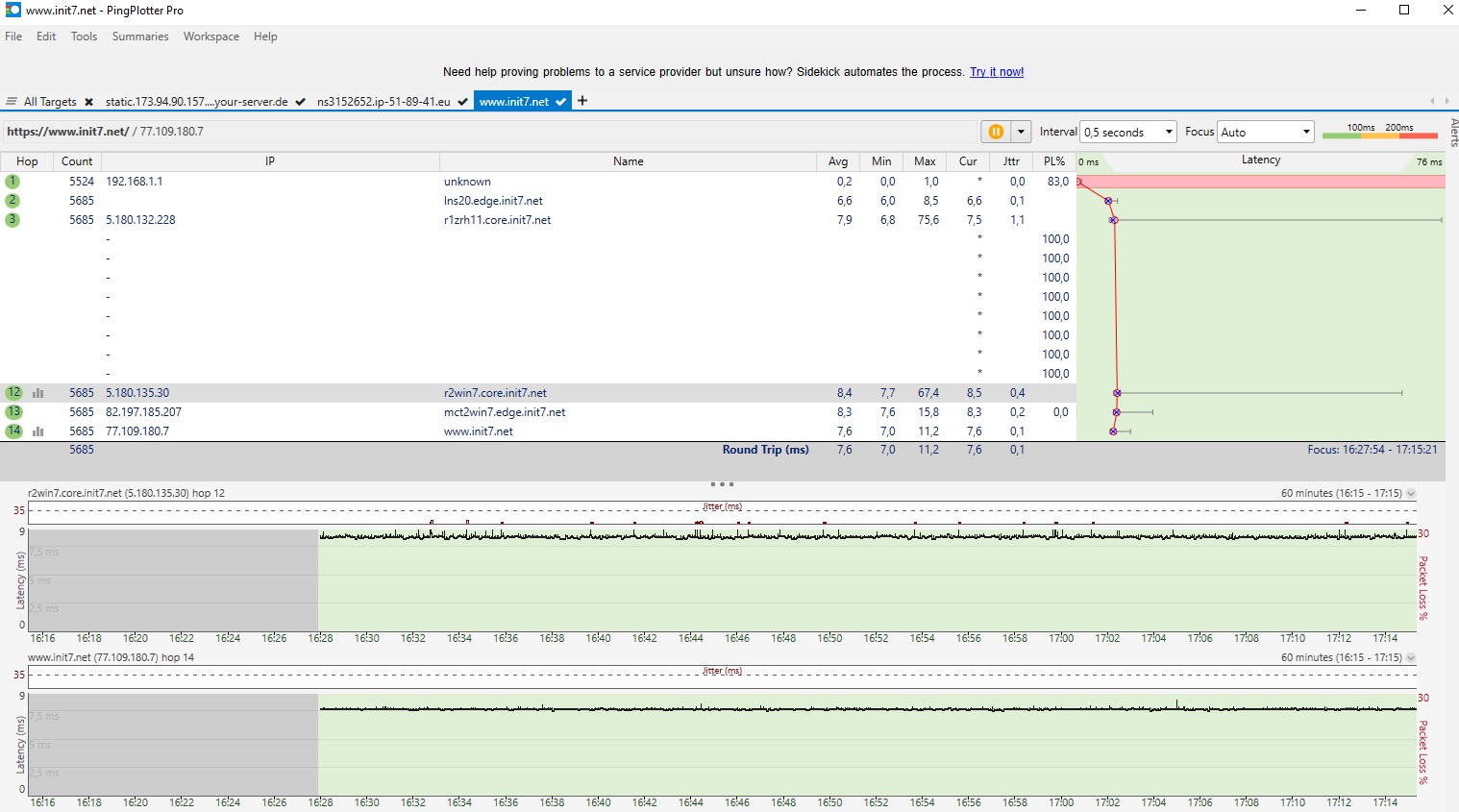This screenshot has width=1459, height=812.
Task: Click the Cur column header
Action: pos(968,161)
